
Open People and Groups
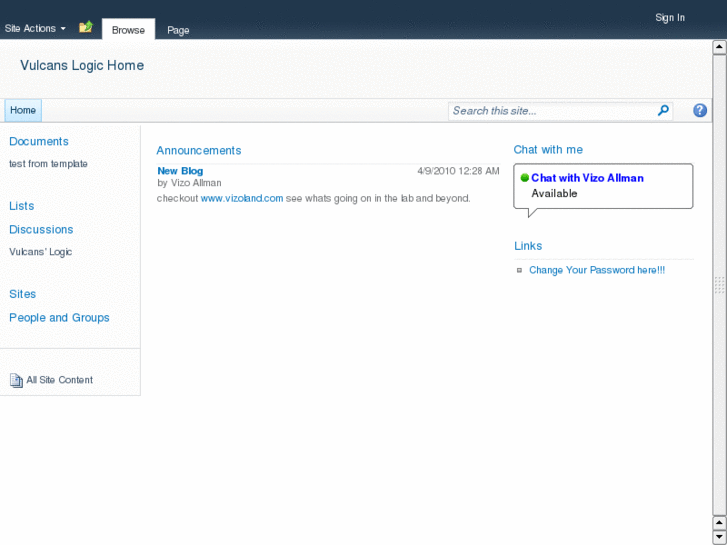[x=59, y=318]
